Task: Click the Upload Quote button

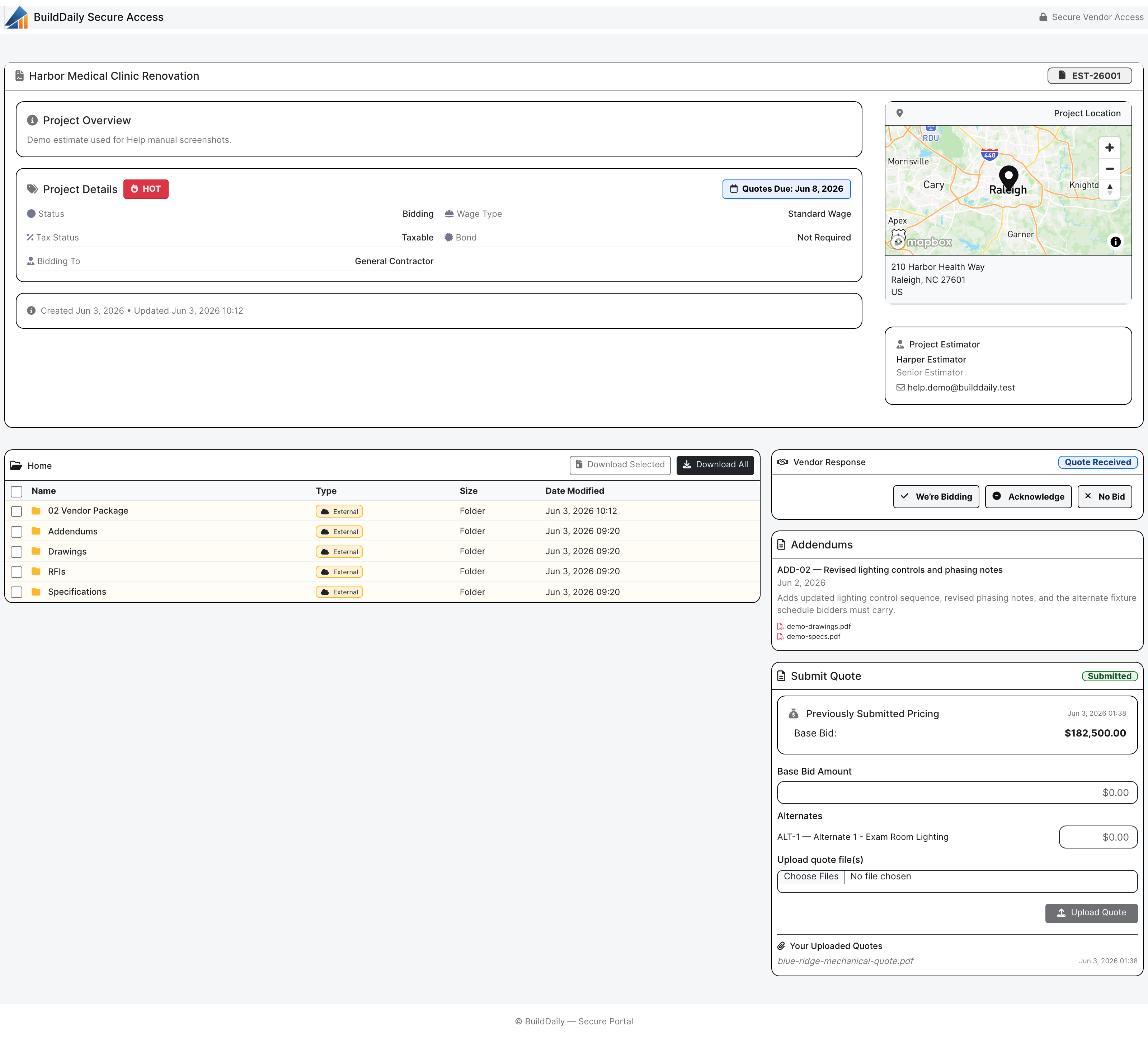Action: pyautogui.click(x=1091, y=913)
